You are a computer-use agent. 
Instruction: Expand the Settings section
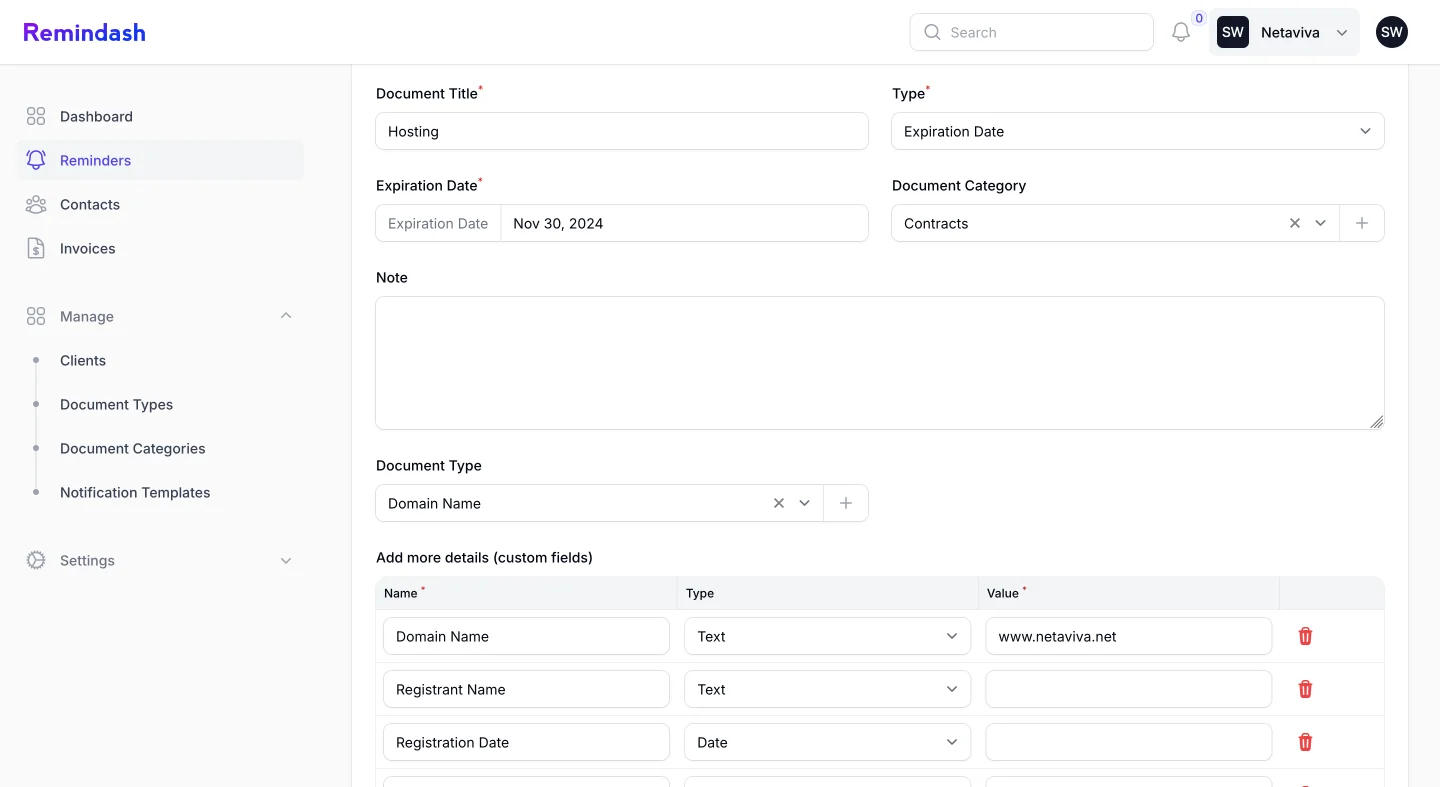coord(286,560)
